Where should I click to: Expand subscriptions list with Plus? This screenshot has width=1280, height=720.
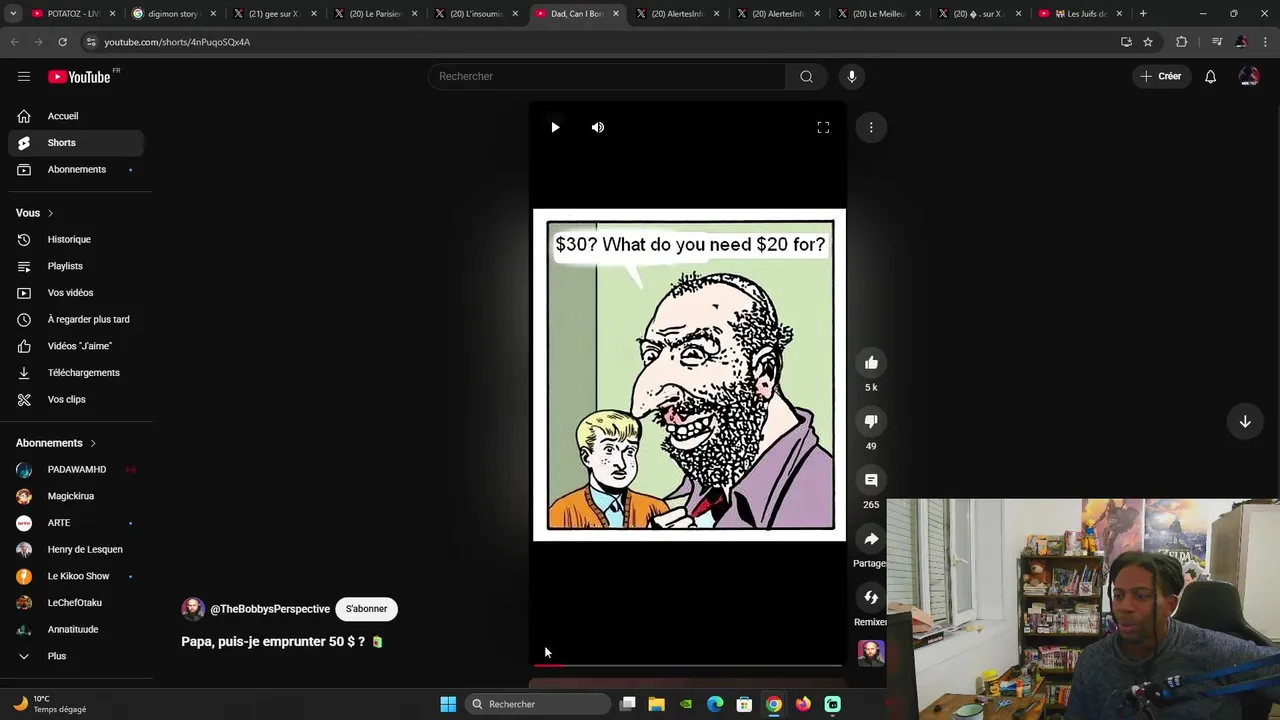pyautogui.click(x=76, y=656)
